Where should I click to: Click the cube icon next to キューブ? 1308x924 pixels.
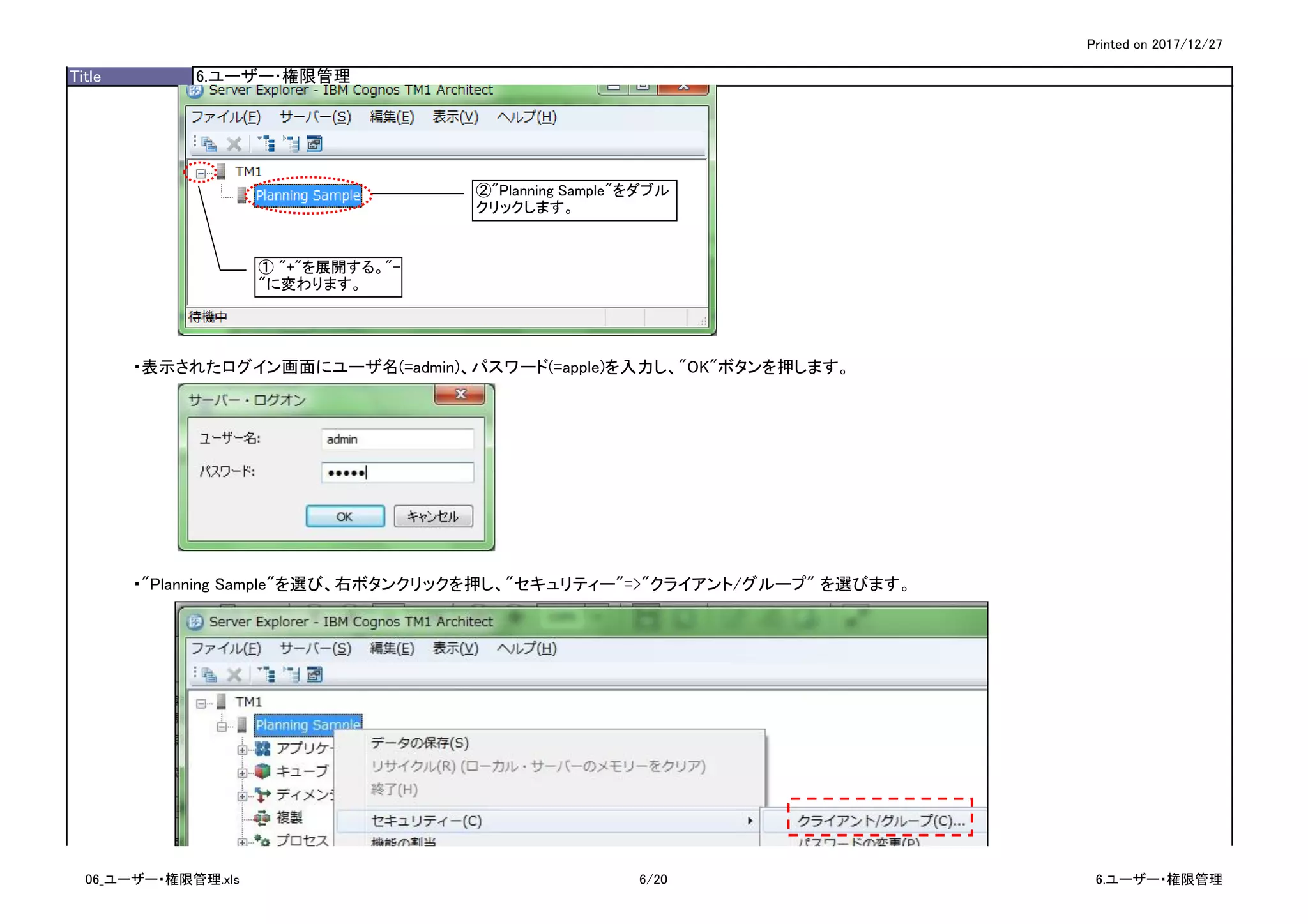point(262,771)
